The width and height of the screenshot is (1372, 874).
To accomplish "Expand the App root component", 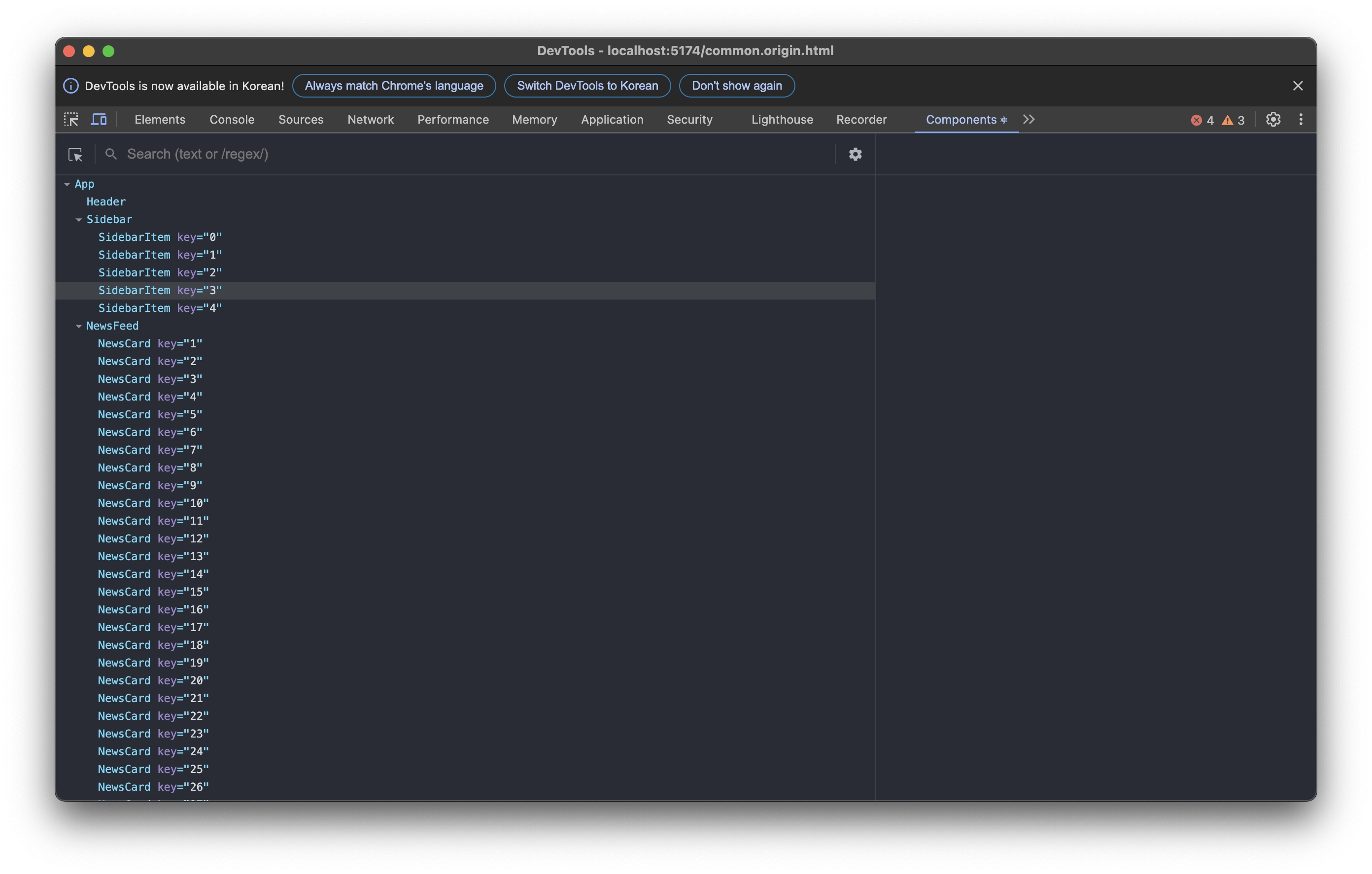I will [67, 183].
